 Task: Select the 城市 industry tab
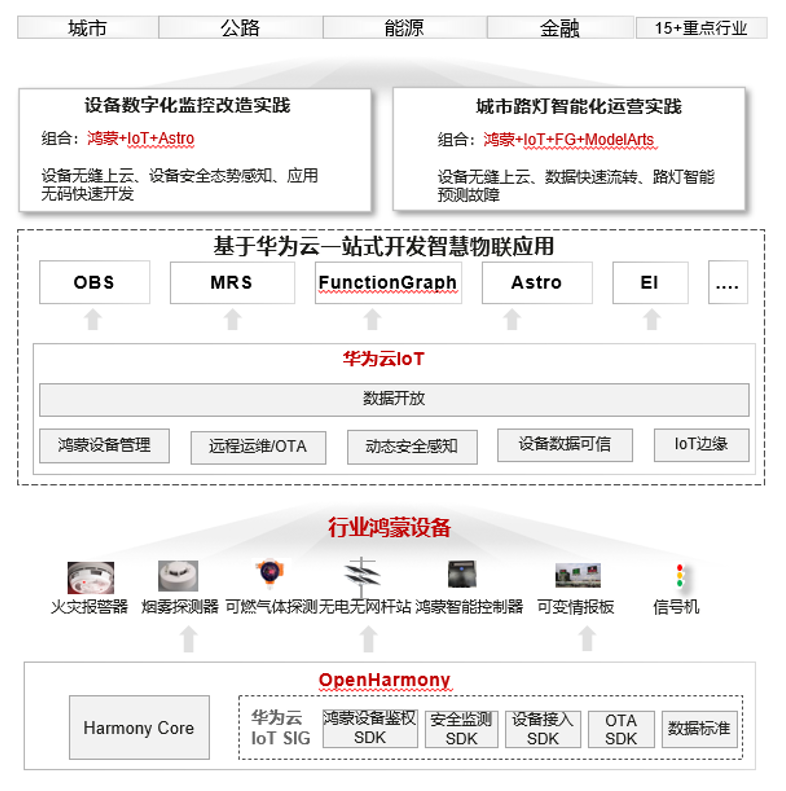click(88, 27)
